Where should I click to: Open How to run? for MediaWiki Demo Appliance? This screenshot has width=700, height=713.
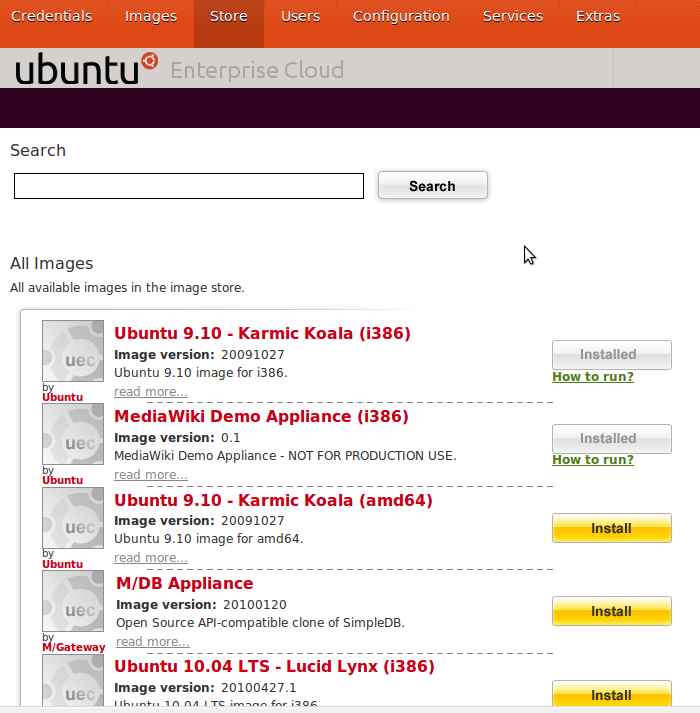[x=593, y=460]
